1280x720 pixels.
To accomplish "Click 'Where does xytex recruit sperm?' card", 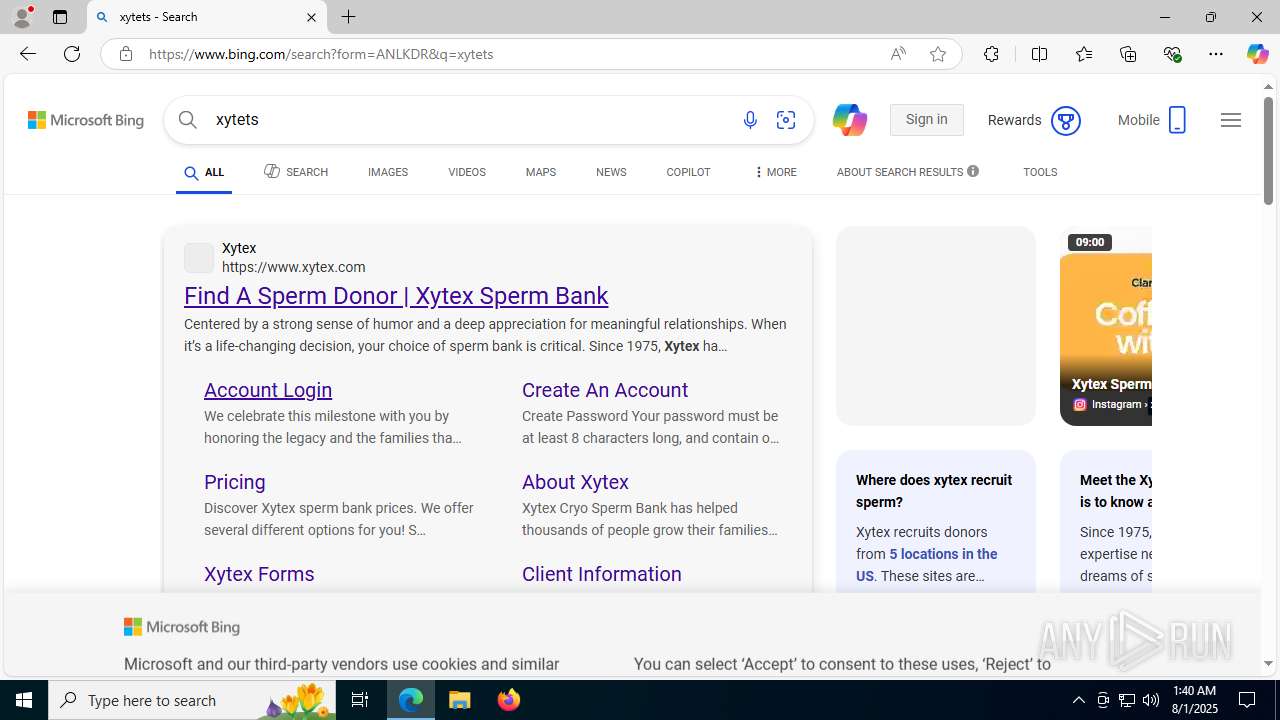I will pyautogui.click(x=936, y=522).
